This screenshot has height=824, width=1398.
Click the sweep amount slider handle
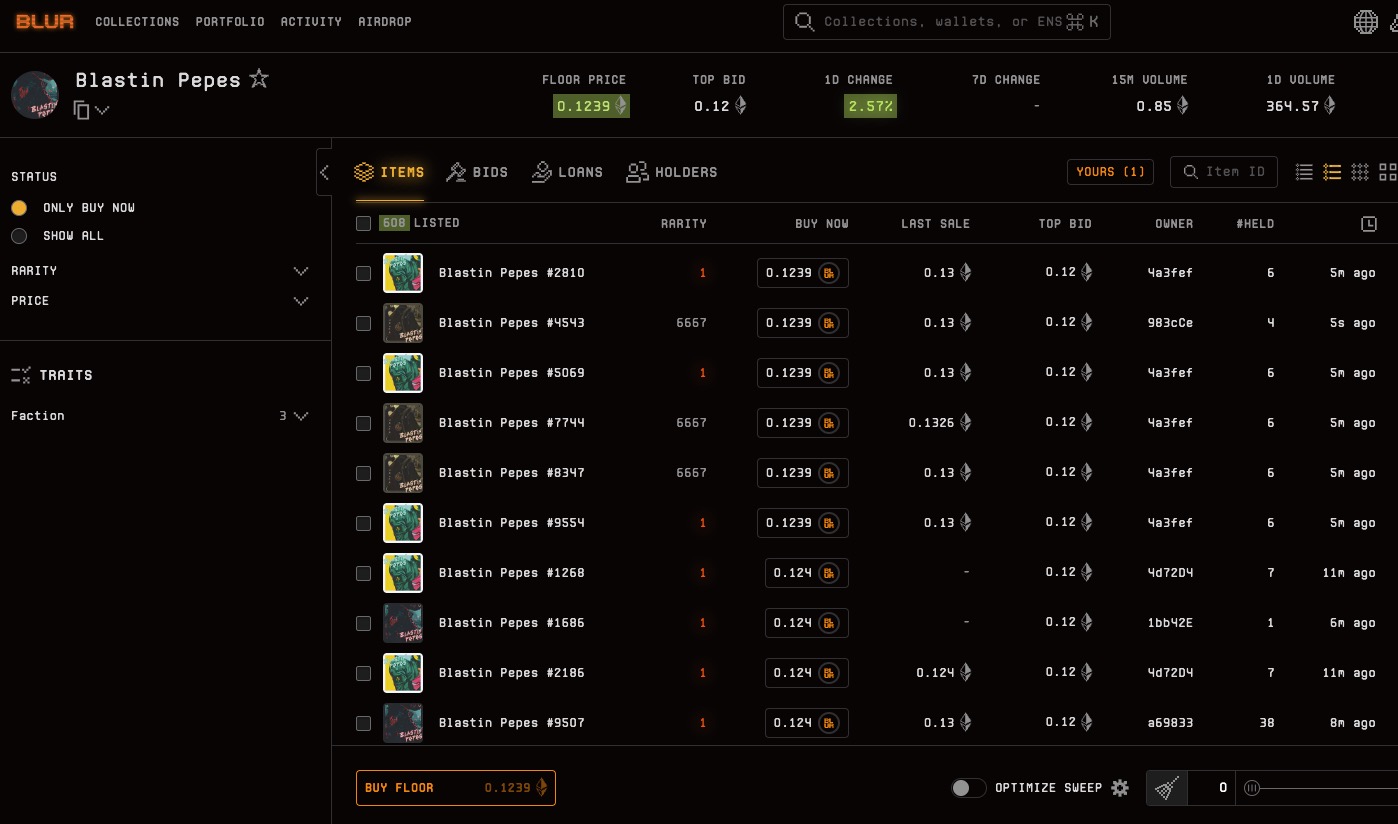pyautogui.click(x=1251, y=788)
